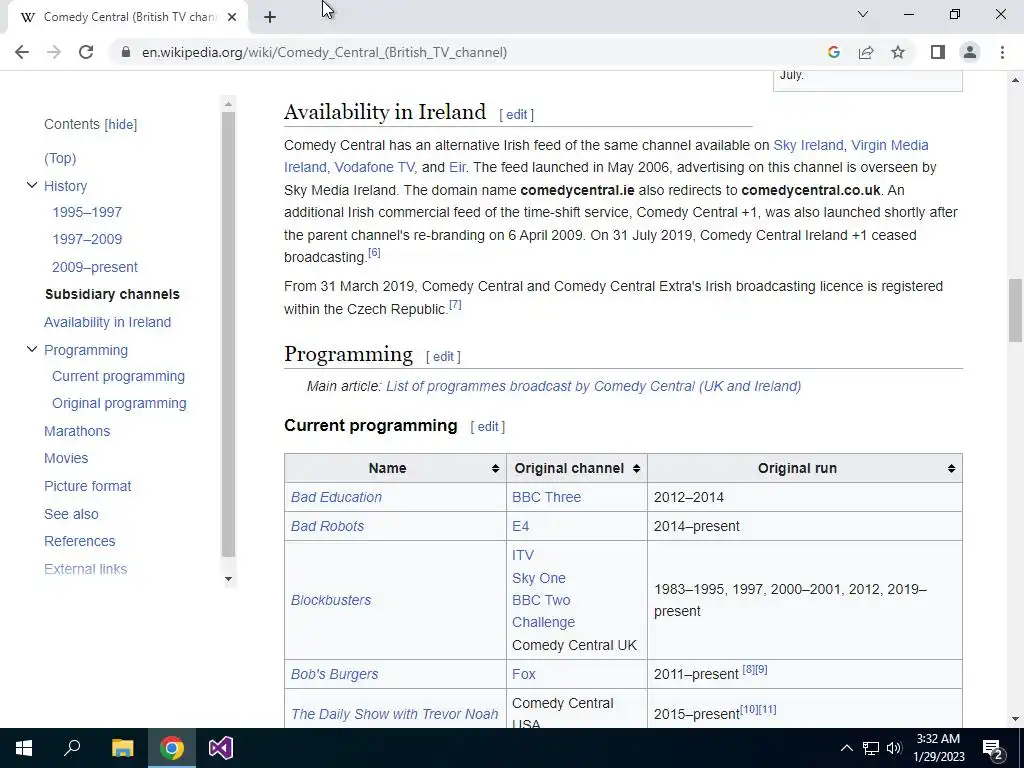Edit the Availability in Ireland section
Image resolution: width=1024 pixels, height=768 pixels.
tap(516, 114)
